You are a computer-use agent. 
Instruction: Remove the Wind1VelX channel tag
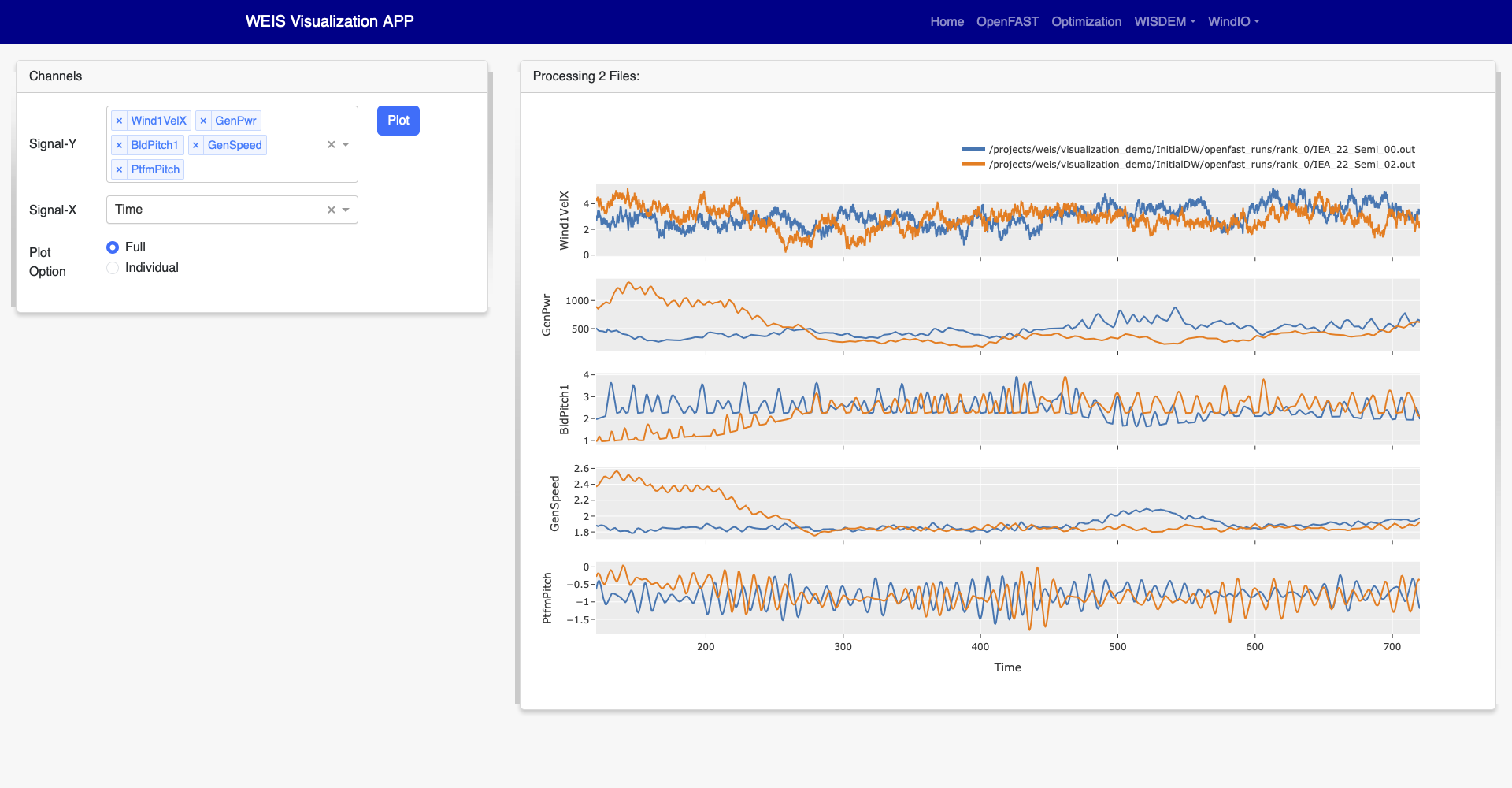click(119, 121)
